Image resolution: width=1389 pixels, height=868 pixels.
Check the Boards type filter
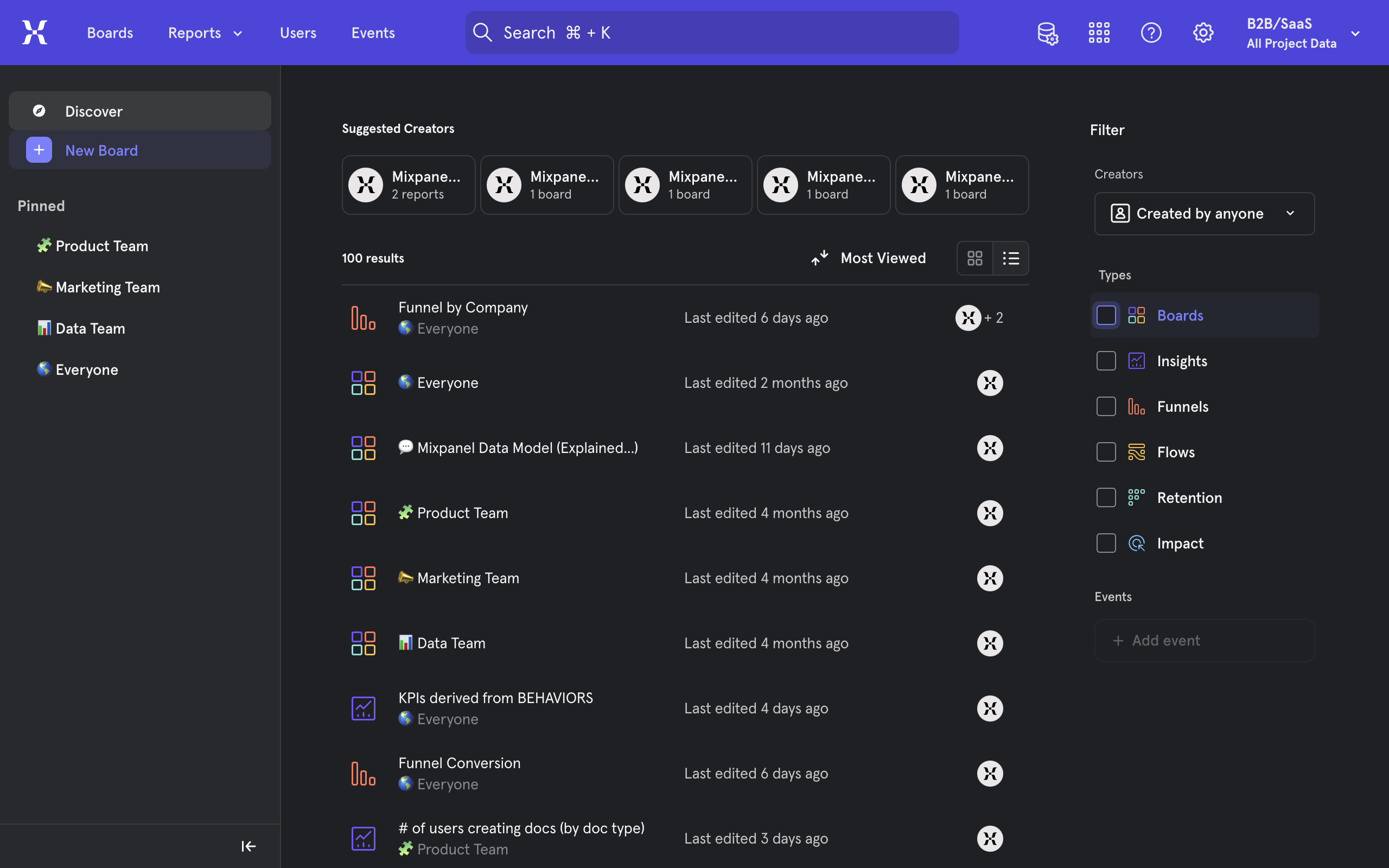click(1106, 315)
